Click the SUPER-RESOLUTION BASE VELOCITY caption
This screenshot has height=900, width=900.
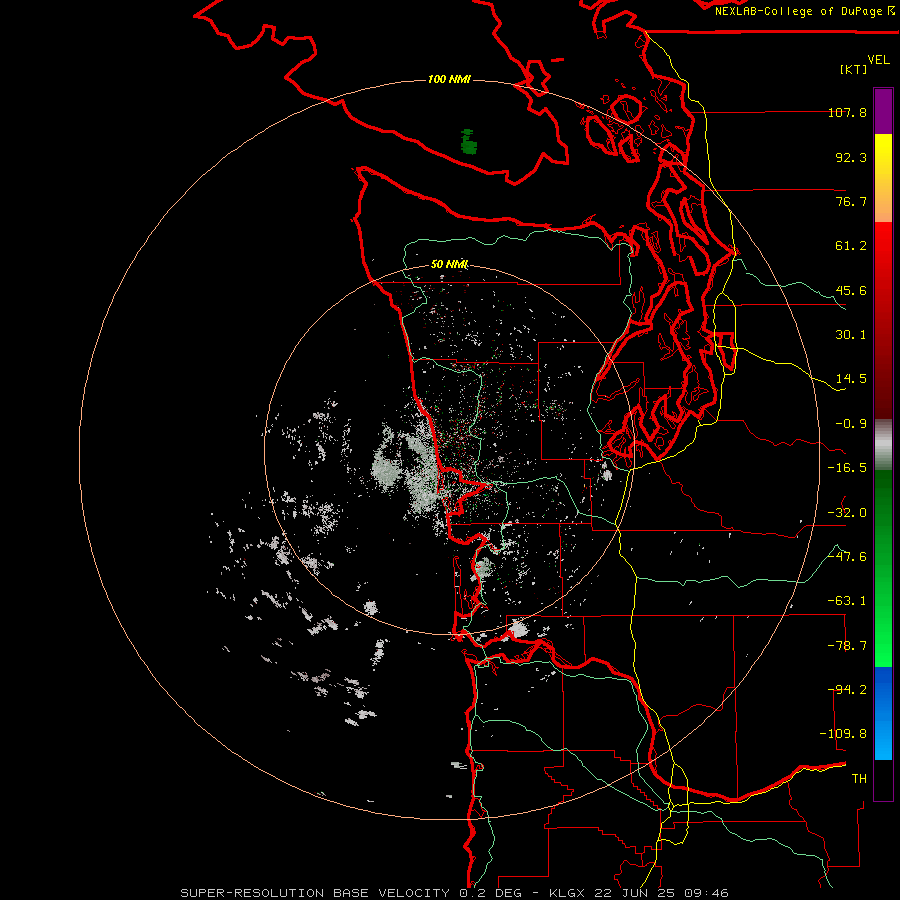(x=315, y=893)
